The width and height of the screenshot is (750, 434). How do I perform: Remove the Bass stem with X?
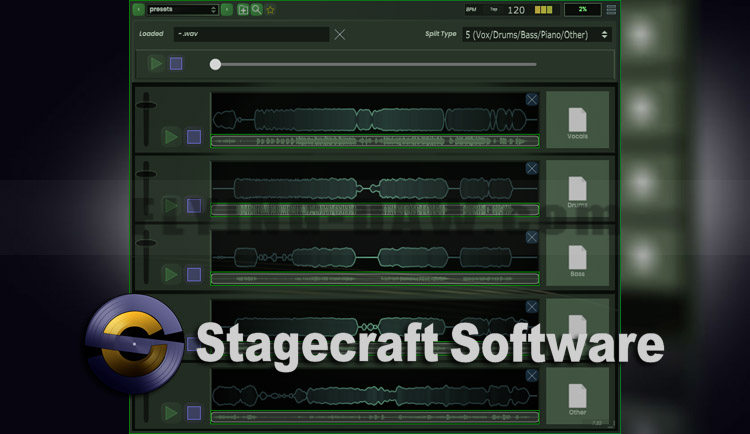click(531, 237)
